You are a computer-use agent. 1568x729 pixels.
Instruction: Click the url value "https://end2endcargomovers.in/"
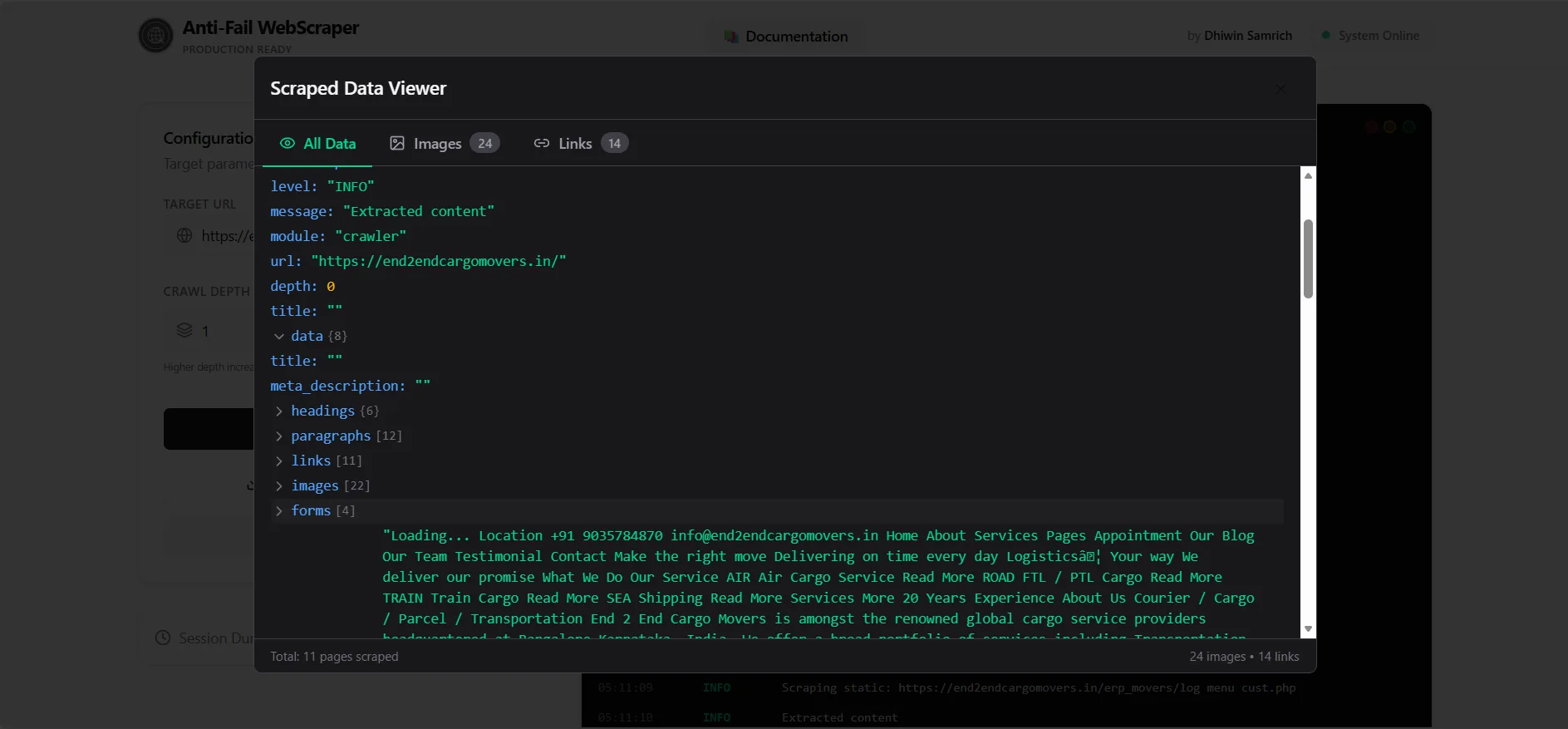coord(439,261)
